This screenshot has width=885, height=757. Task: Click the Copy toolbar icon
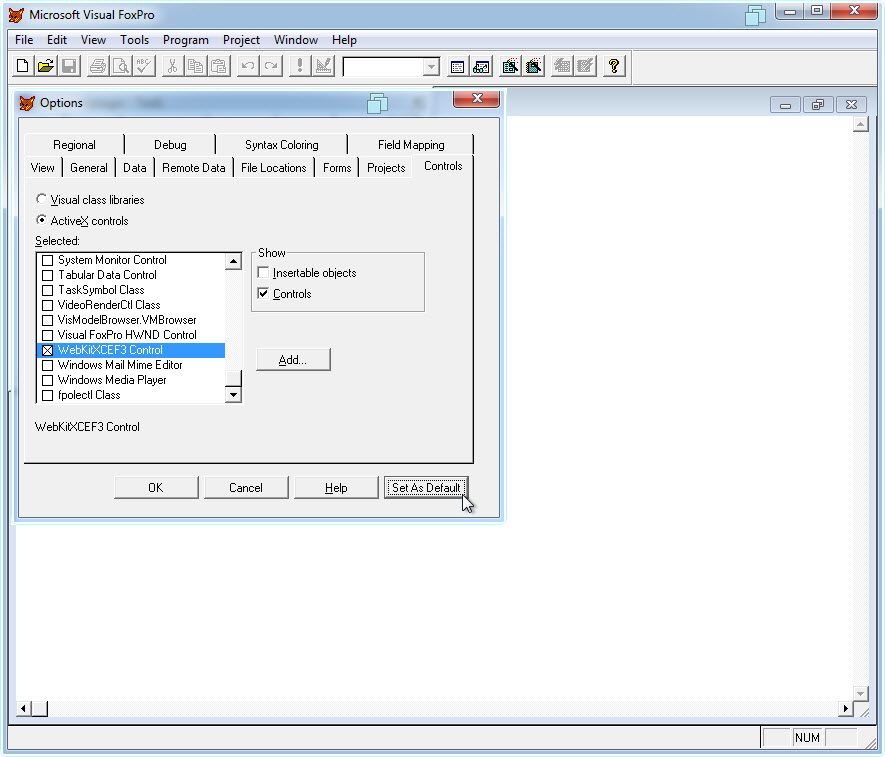(195, 66)
